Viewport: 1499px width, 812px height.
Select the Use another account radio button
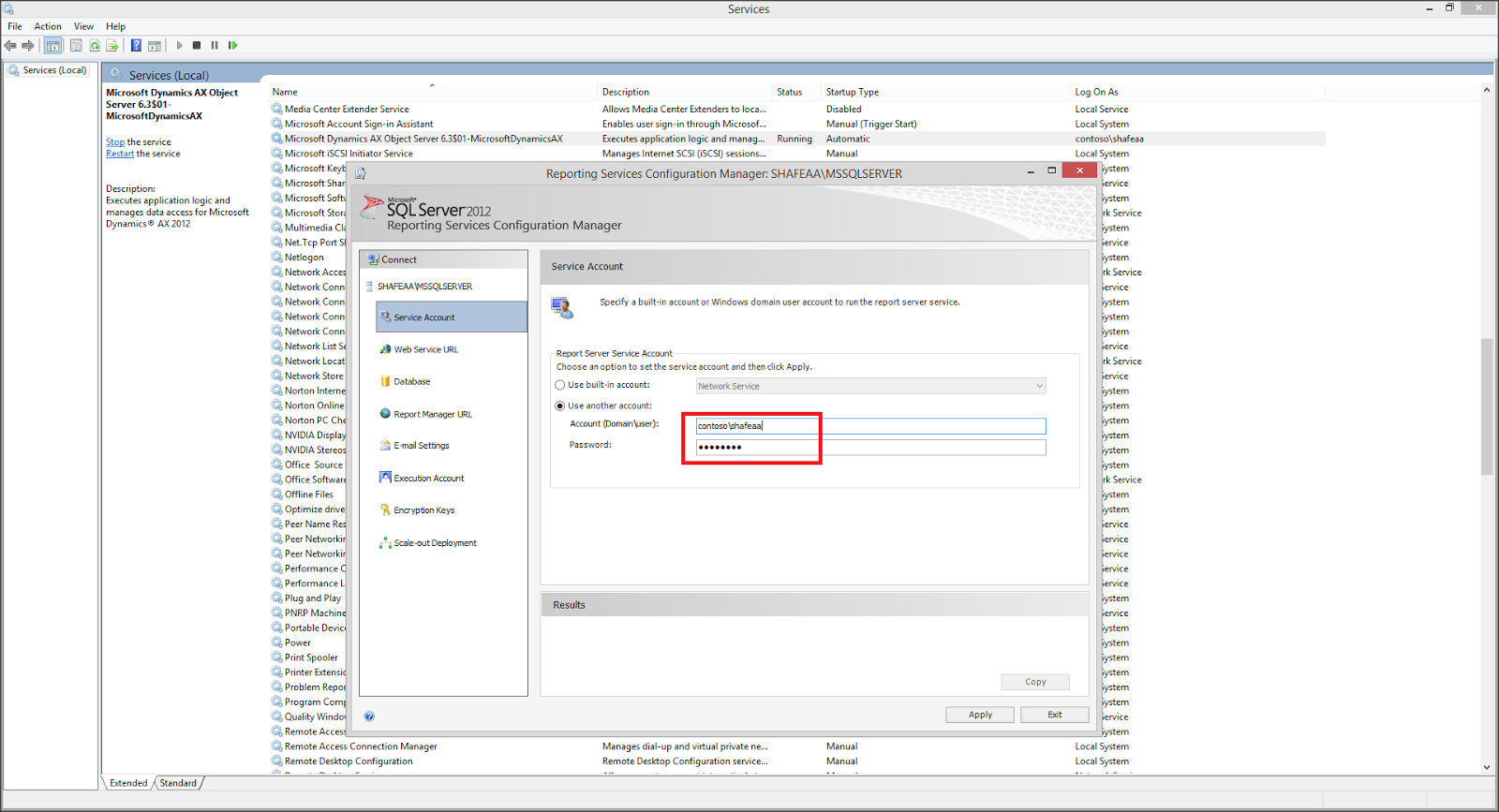[560, 406]
